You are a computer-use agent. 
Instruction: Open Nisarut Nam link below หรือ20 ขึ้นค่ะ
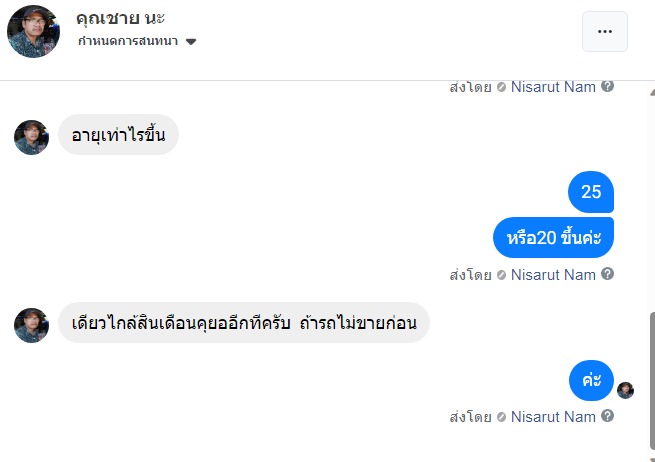click(x=553, y=275)
